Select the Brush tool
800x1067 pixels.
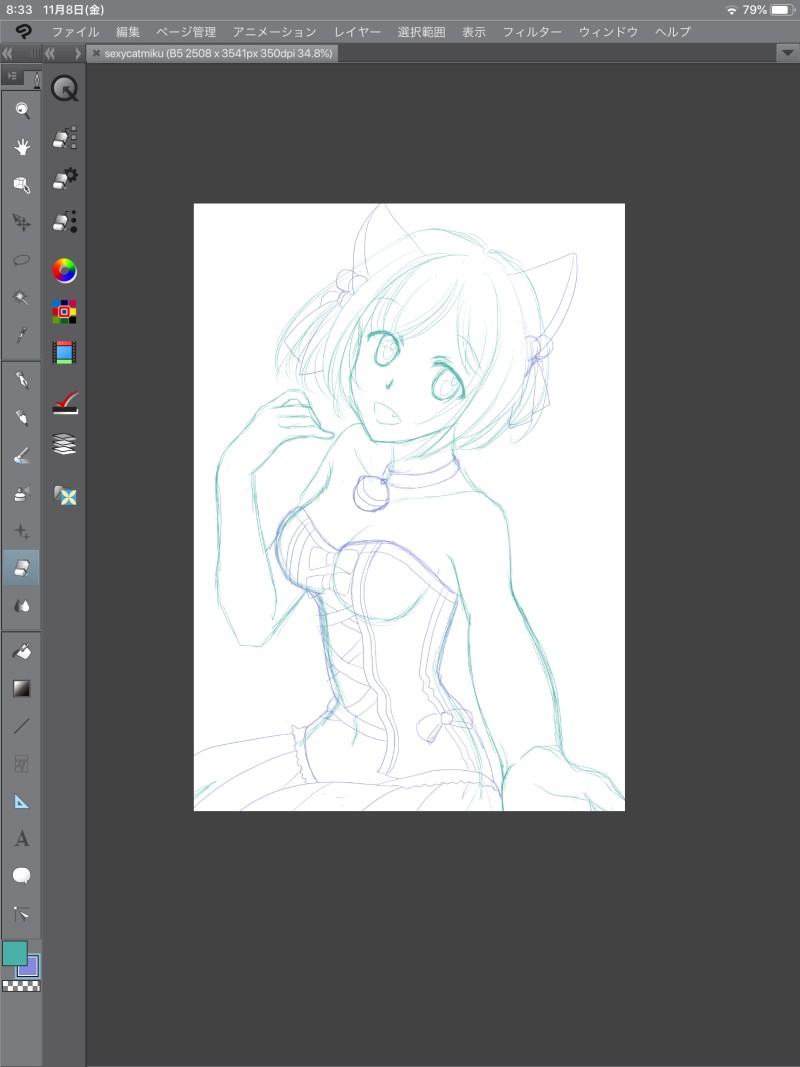22,455
